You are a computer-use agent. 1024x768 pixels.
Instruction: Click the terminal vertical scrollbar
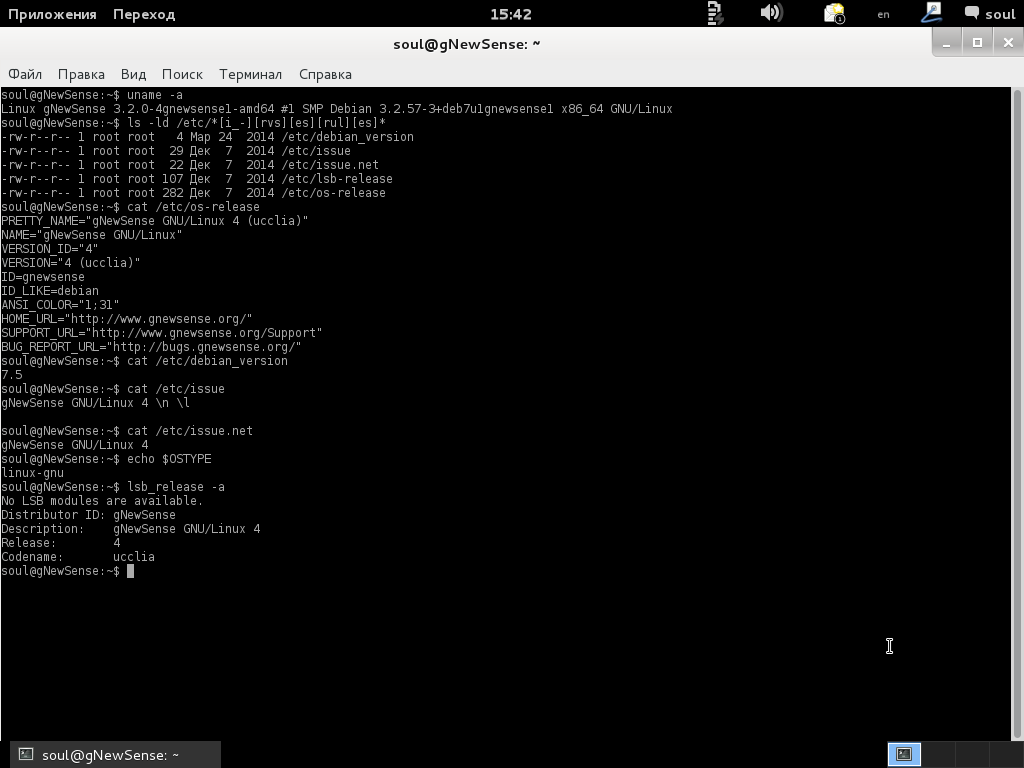(x=1017, y=413)
